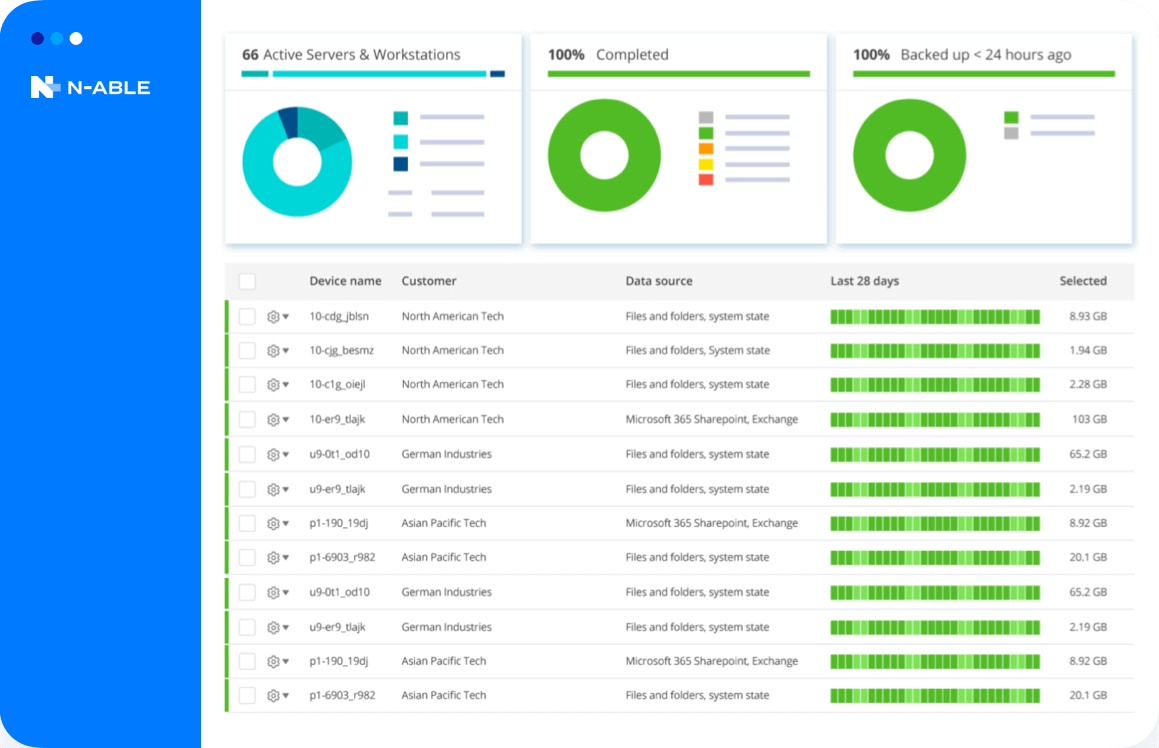
Task: Click the red legend swatch in Completed card
Action: pos(706,179)
